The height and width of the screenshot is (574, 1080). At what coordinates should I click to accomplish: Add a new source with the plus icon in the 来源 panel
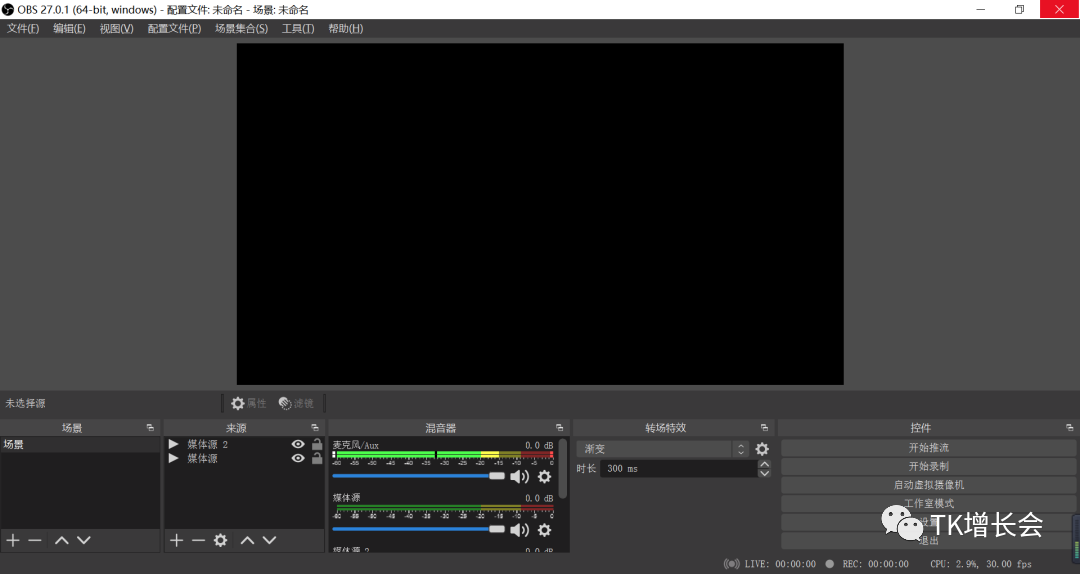176,540
